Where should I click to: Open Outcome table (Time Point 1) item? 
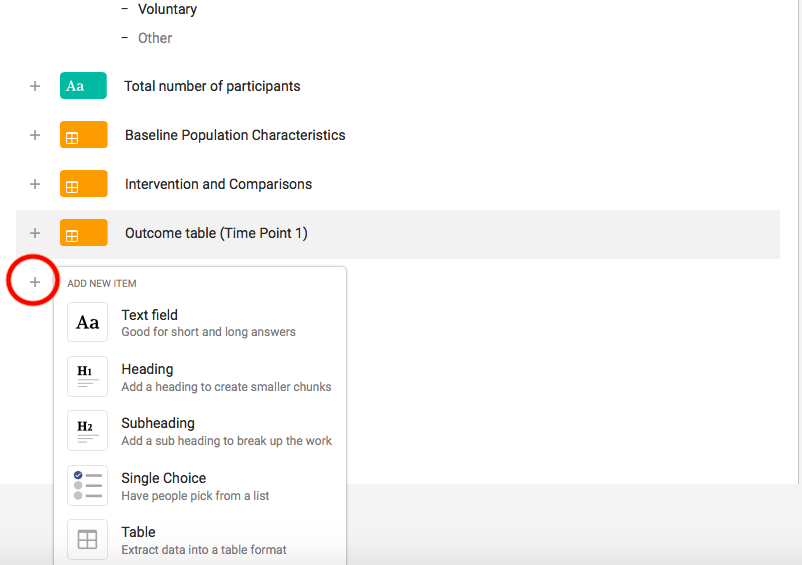click(x=216, y=233)
